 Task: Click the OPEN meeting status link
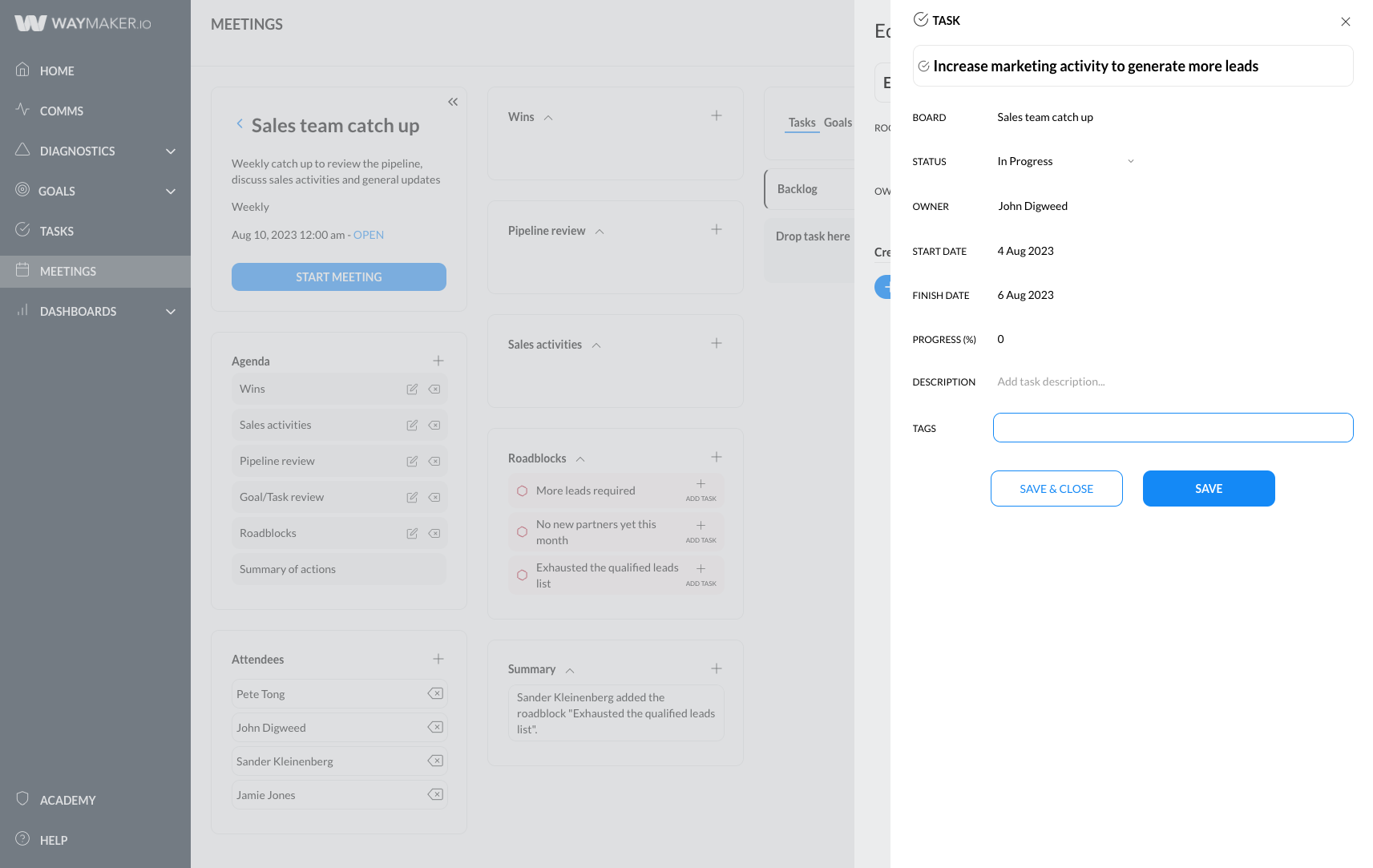[x=369, y=235]
